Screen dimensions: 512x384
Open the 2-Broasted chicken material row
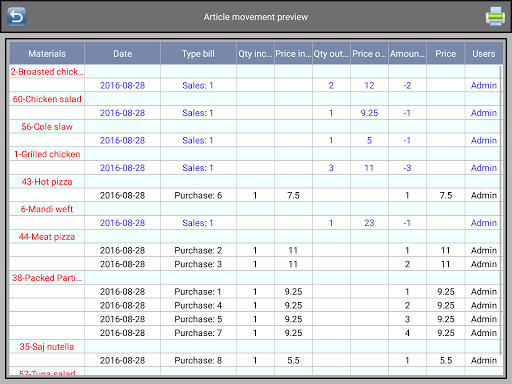coord(255,72)
